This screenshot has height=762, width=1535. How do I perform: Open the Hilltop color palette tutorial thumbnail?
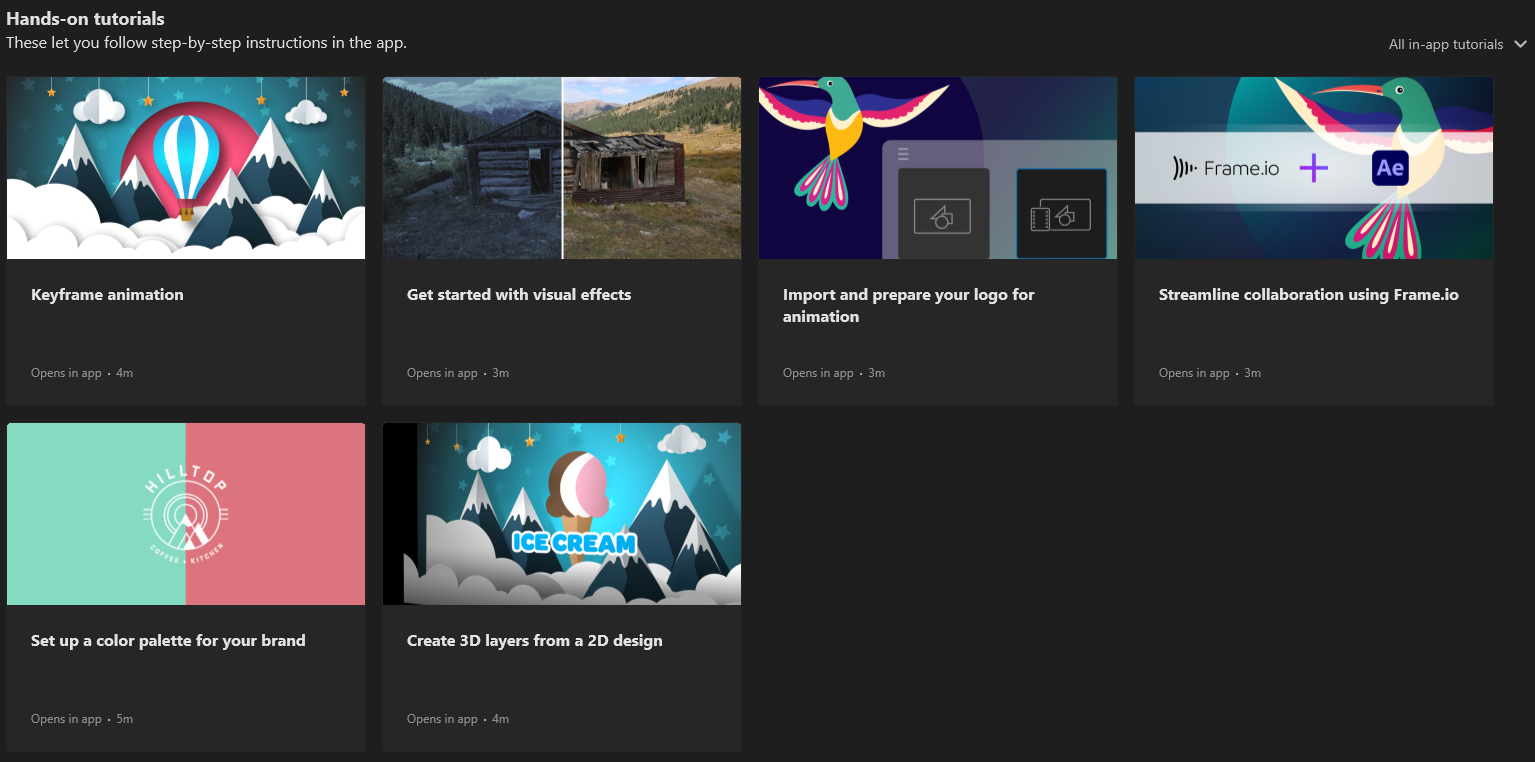tap(186, 514)
